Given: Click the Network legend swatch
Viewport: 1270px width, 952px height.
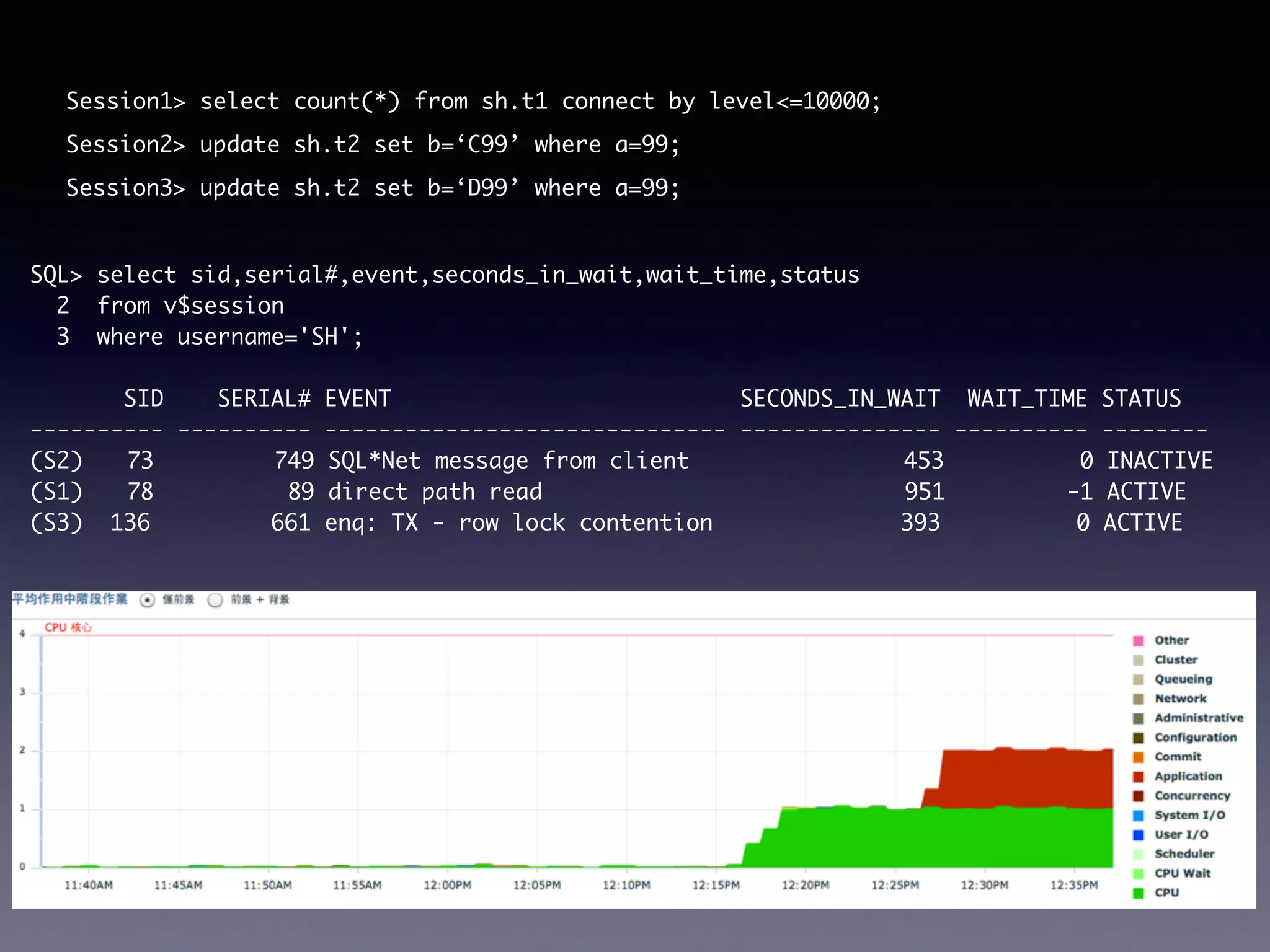Looking at the screenshot, I should click(x=1138, y=699).
